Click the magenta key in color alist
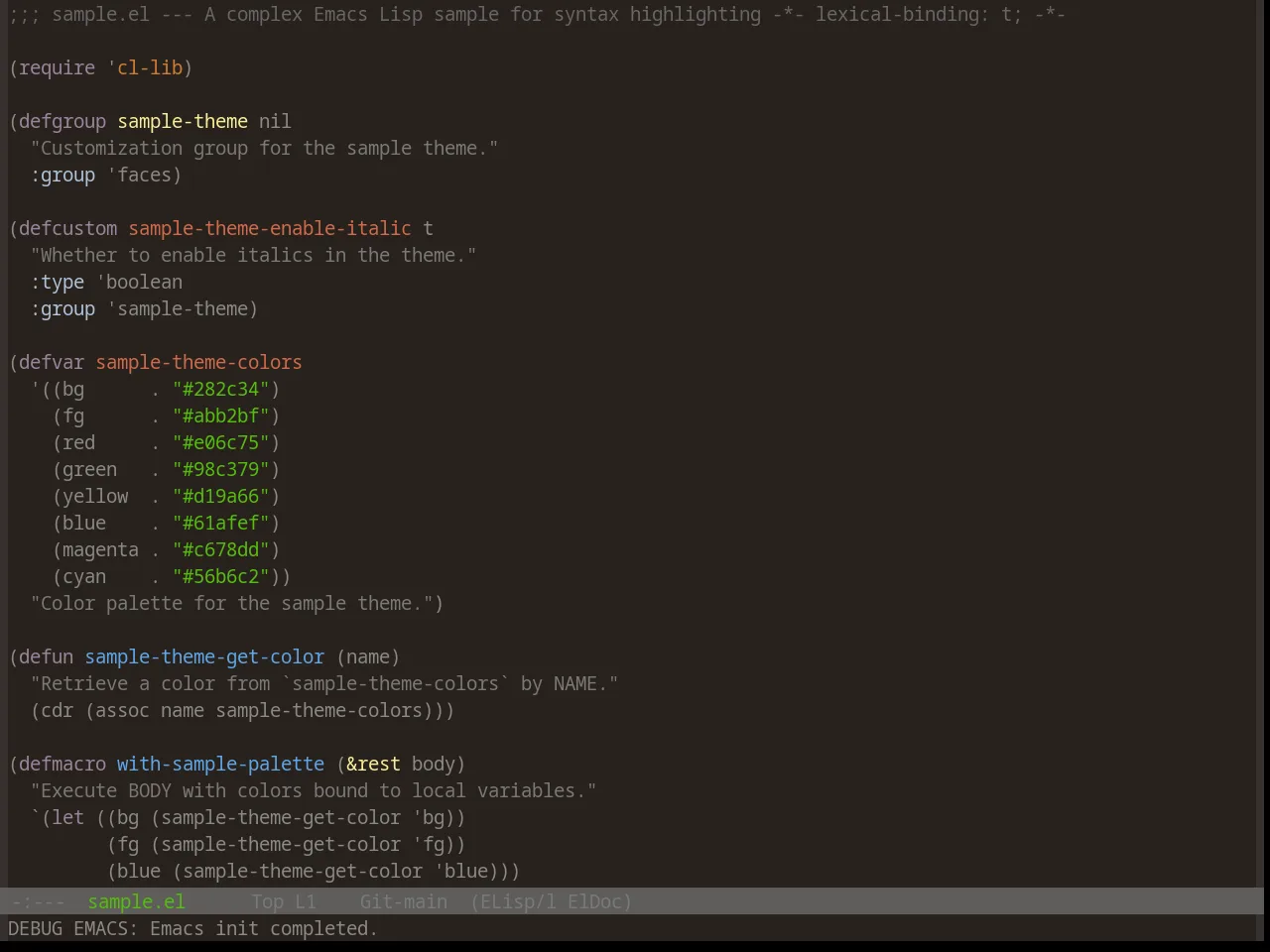 (100, 549)
